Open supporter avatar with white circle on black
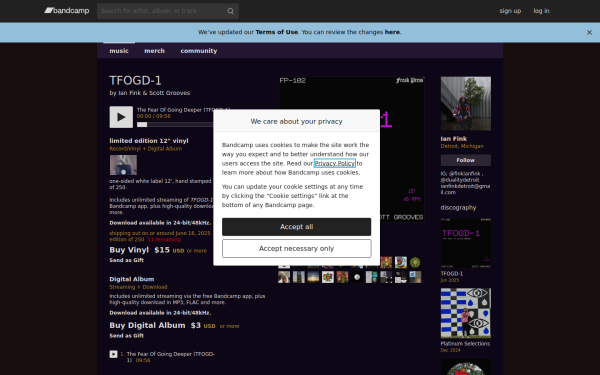This screenshot has width=600, height=375. [357, 277]
